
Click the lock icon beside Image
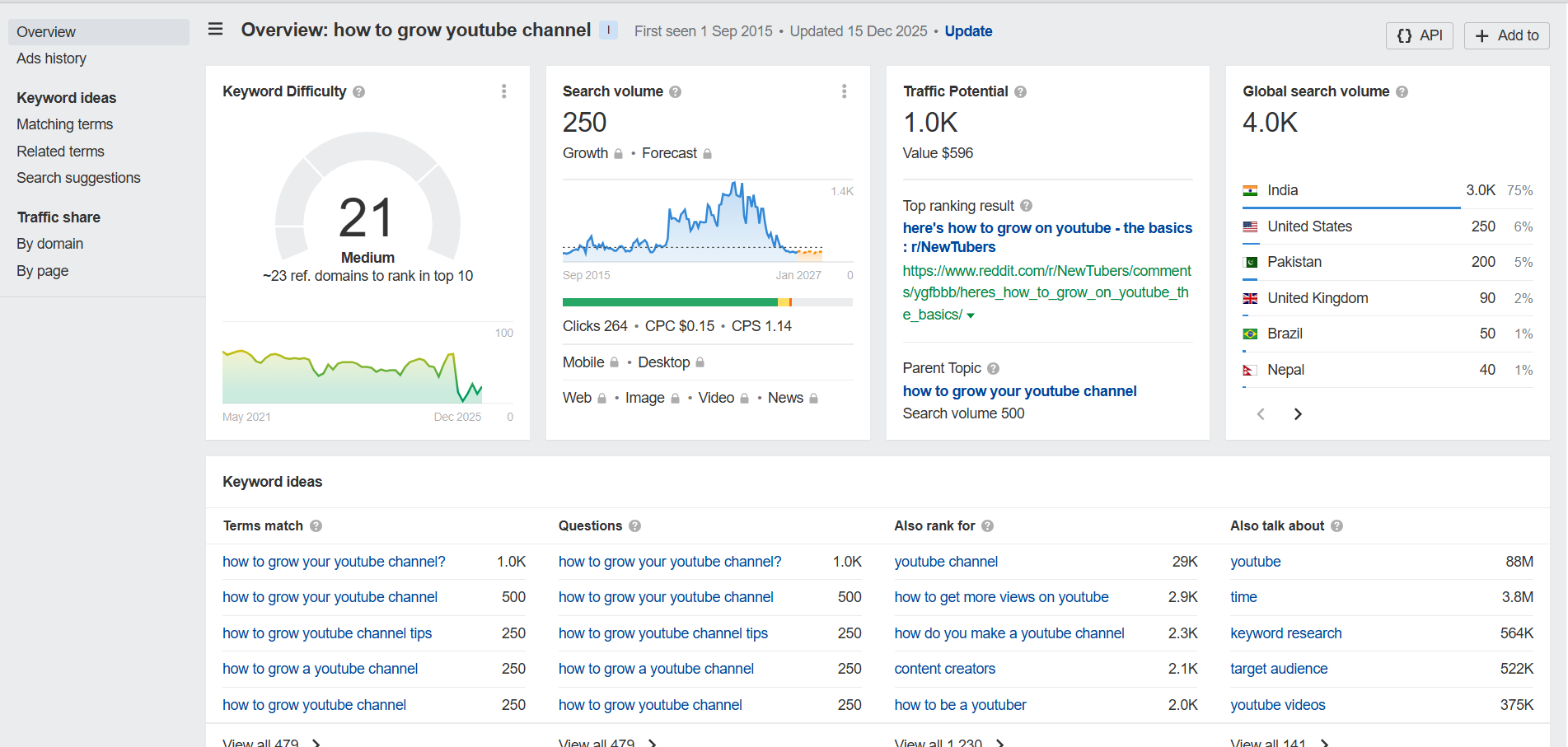[675, 399]
